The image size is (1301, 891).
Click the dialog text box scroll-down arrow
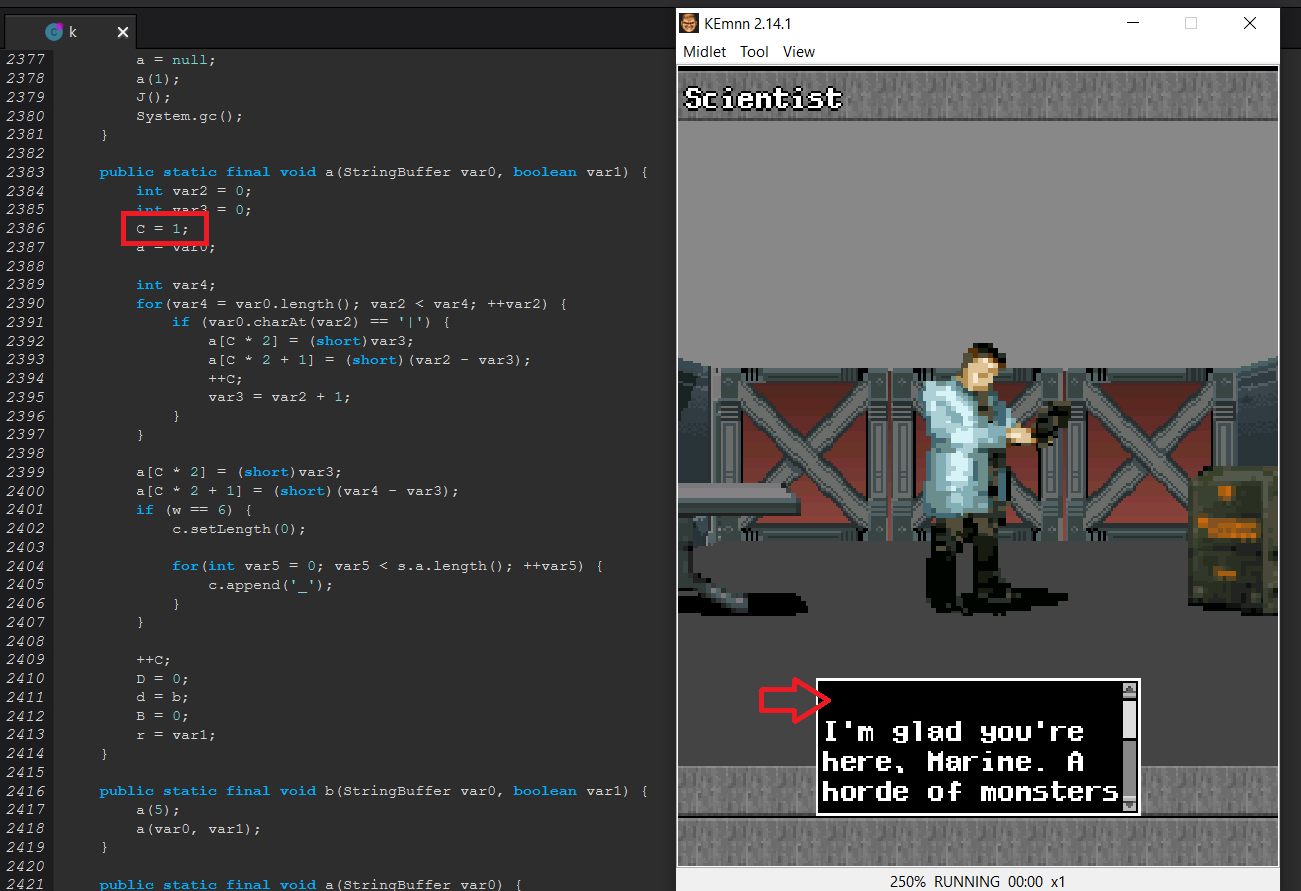1129,804
